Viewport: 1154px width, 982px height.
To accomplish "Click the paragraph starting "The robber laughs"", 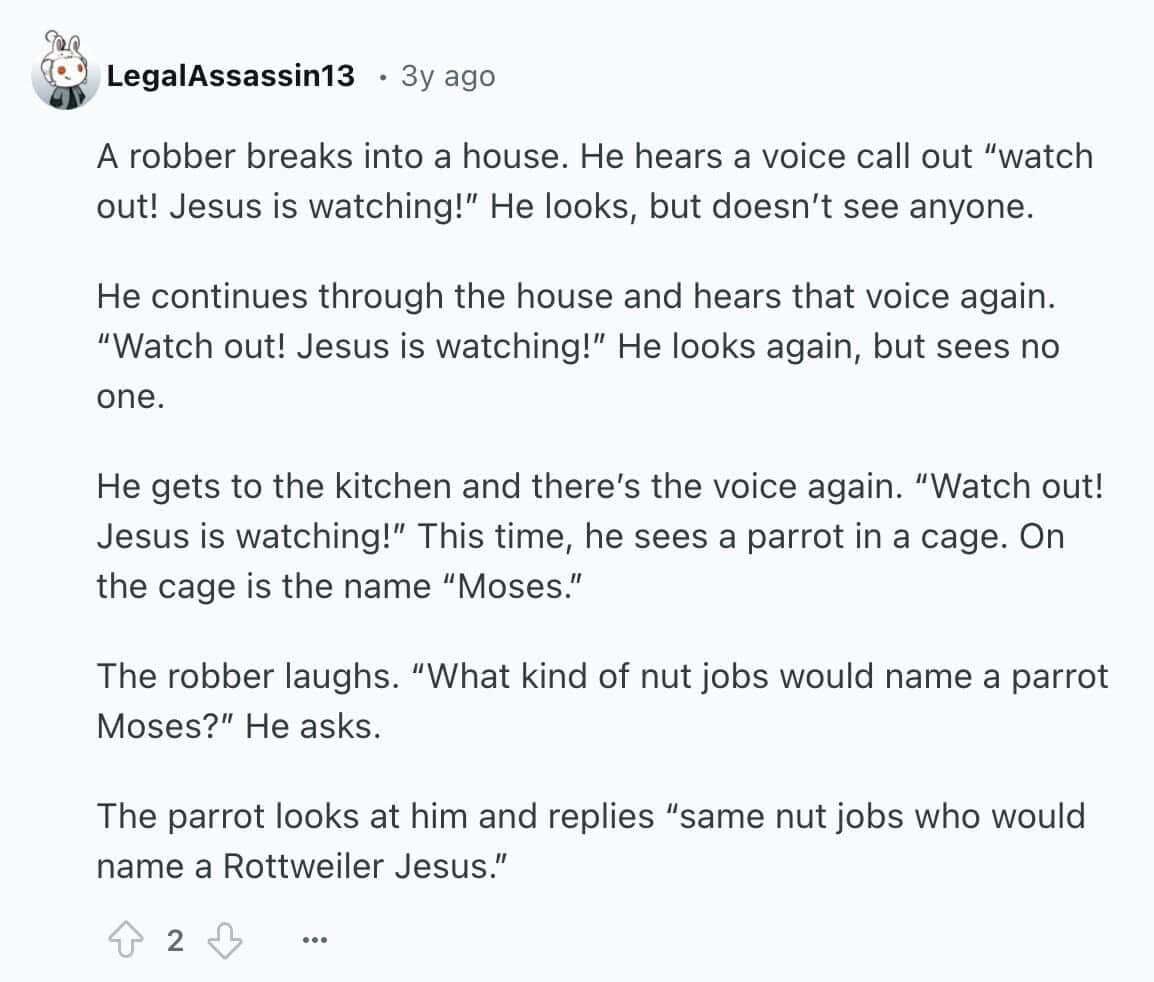I will (x=602, y=700).
